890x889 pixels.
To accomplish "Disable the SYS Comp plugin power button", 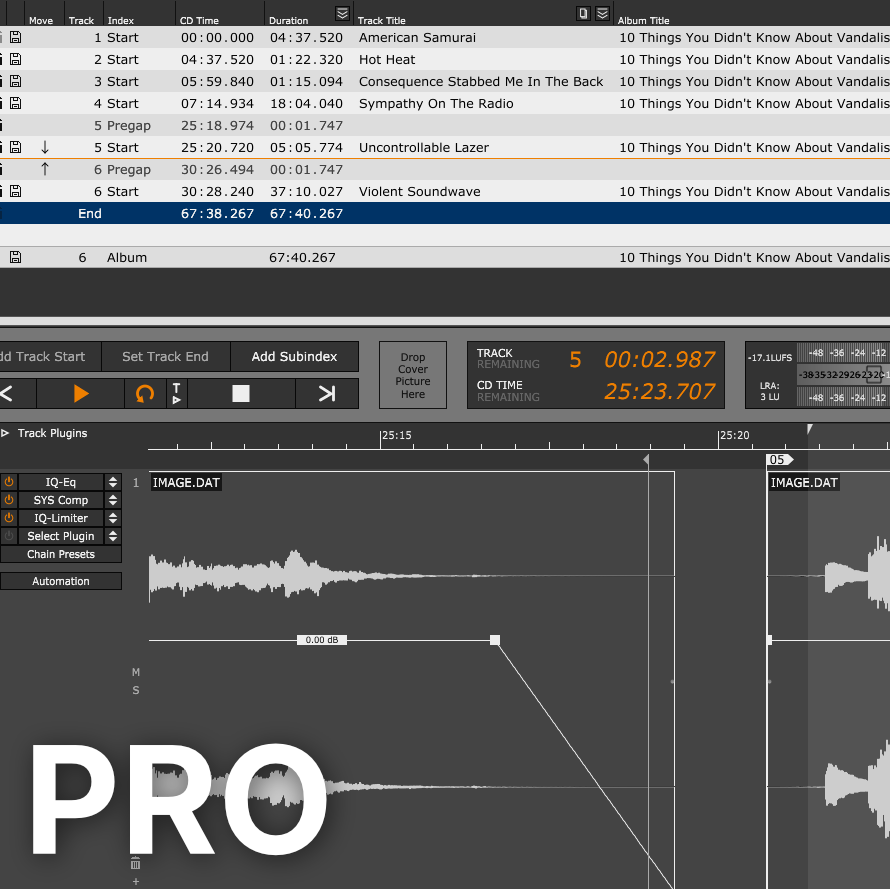I will coord(8,499).
